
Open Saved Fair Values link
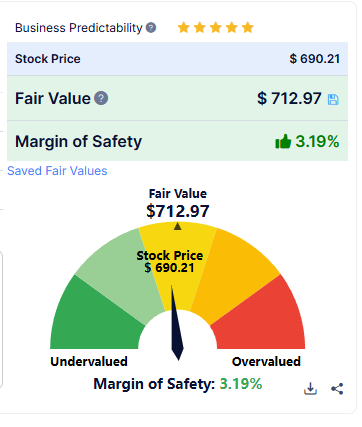coord(57,171)
